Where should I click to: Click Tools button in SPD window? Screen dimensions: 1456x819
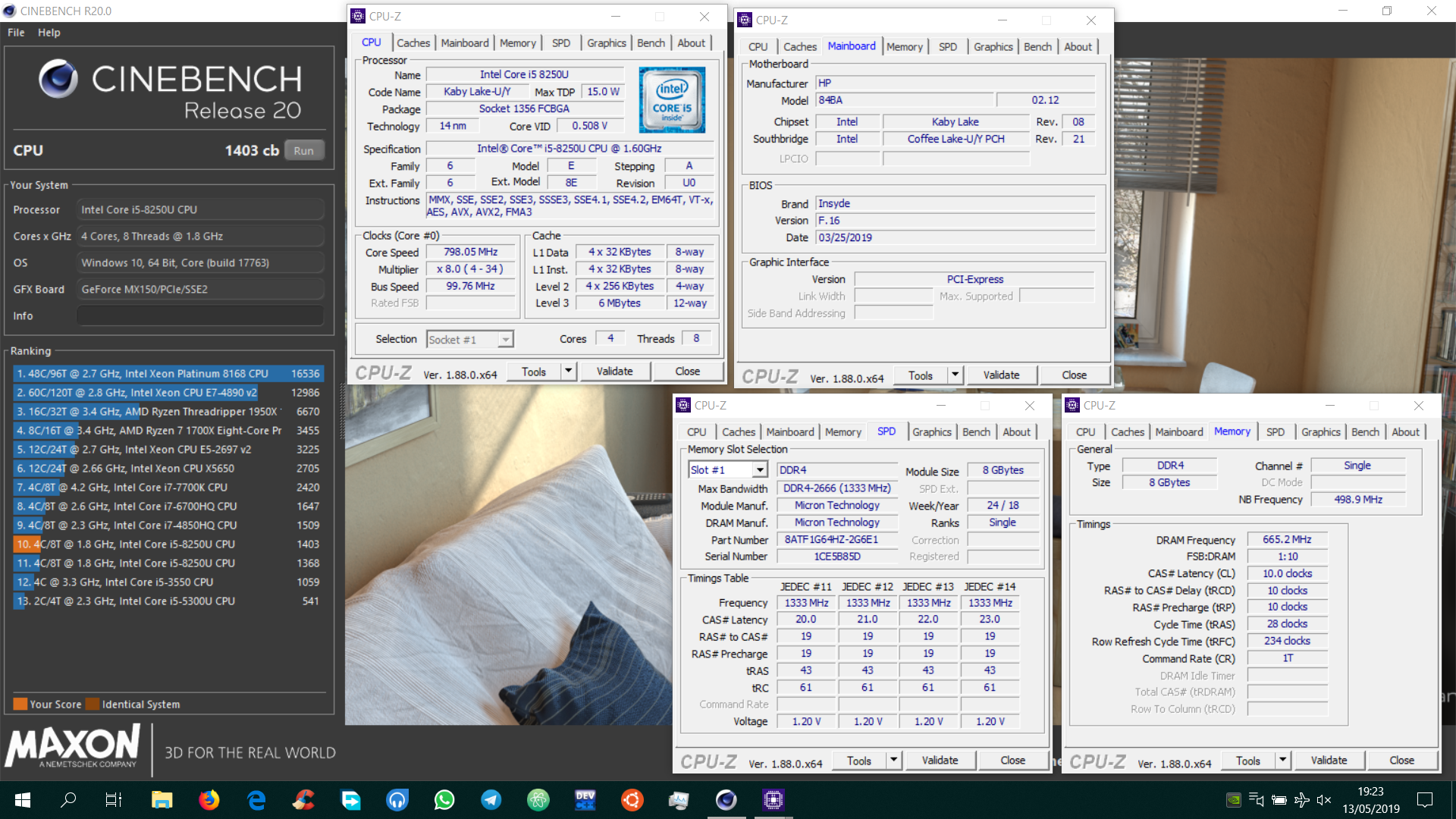point(858,761)
